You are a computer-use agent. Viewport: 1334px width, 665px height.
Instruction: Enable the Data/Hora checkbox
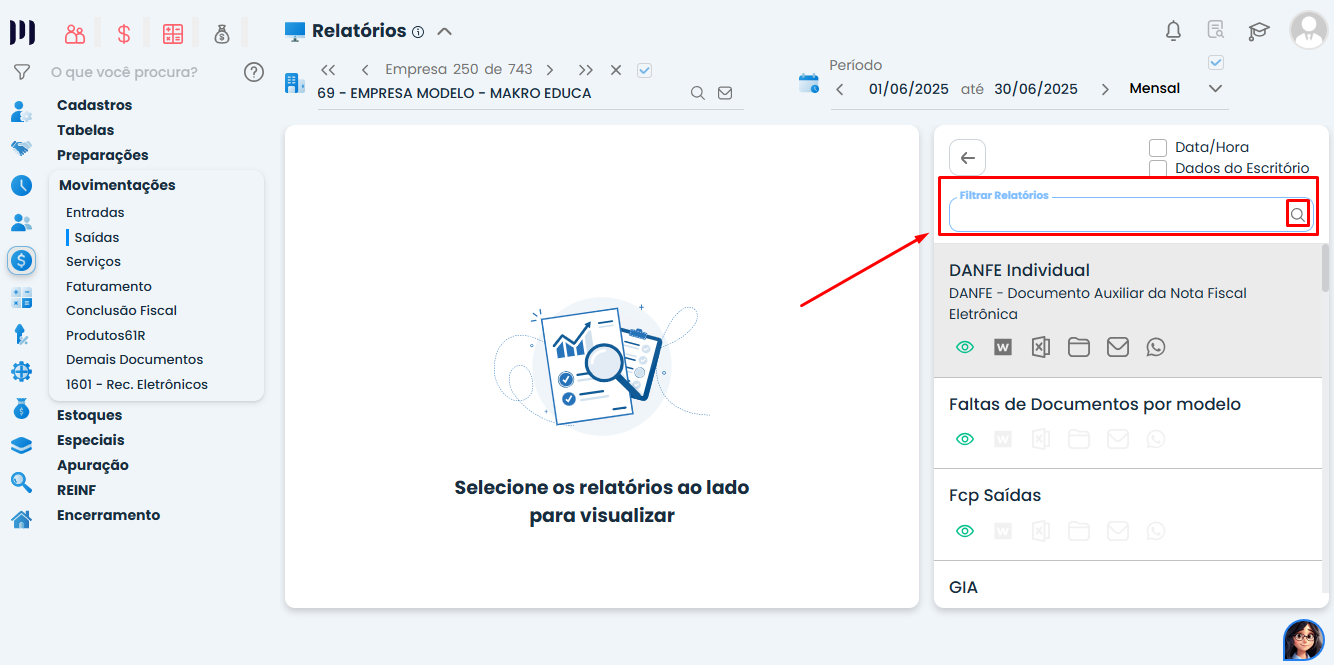[1158, 146]
